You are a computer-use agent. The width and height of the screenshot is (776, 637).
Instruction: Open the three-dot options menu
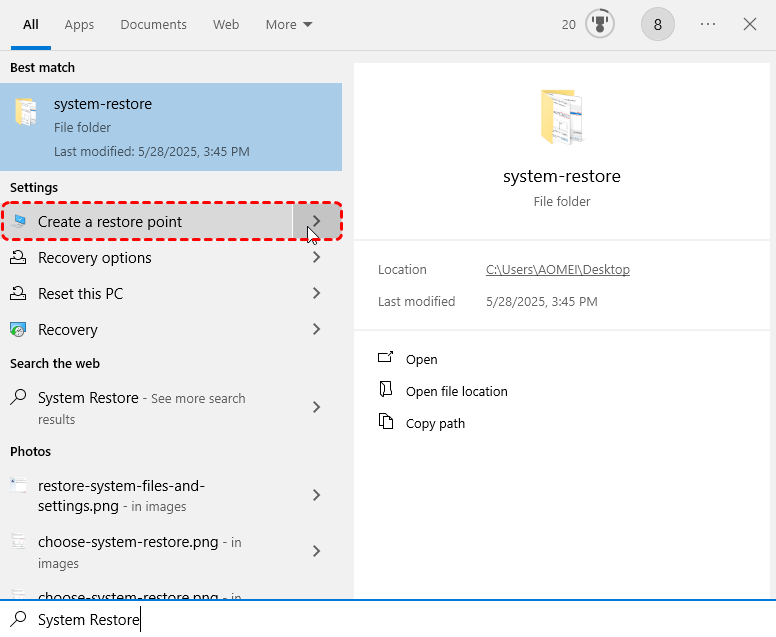tap(708, 24)
